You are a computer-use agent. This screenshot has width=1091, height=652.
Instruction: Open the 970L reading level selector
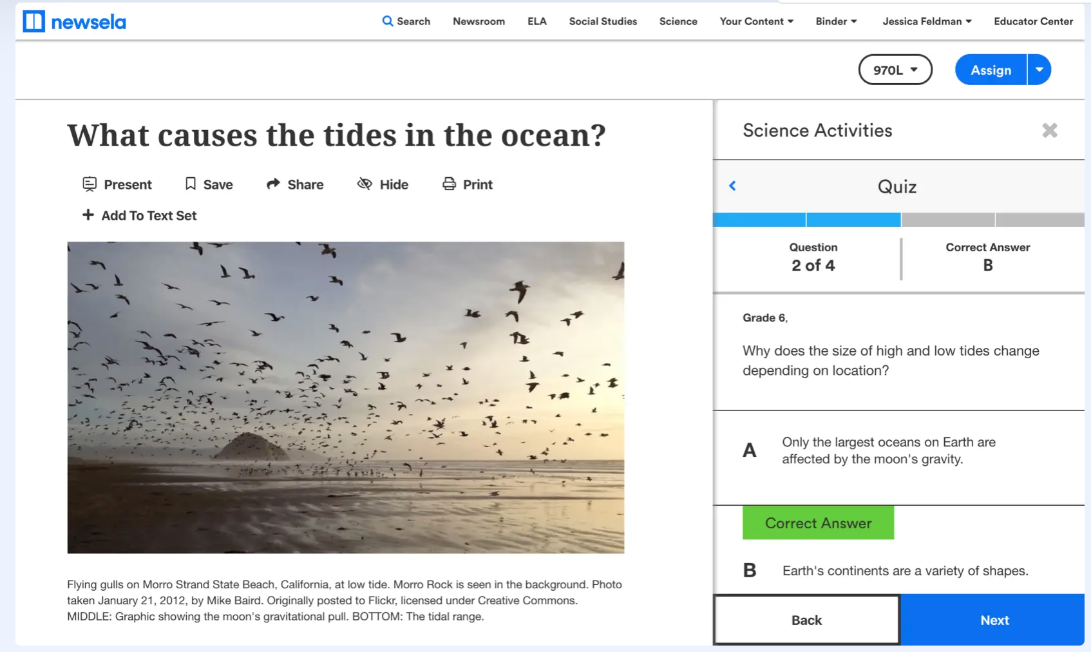coord(894,69)
